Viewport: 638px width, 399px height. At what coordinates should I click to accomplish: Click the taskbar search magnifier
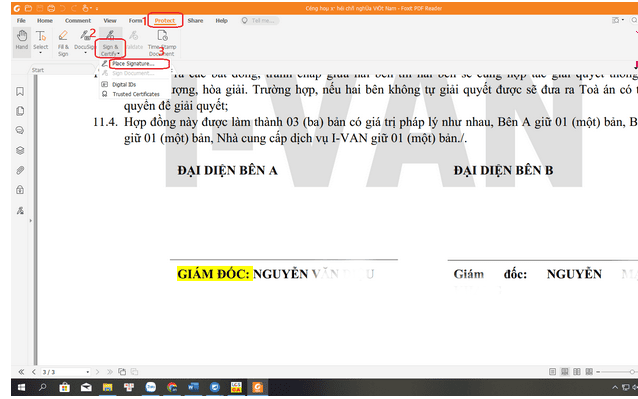[42, 388]
